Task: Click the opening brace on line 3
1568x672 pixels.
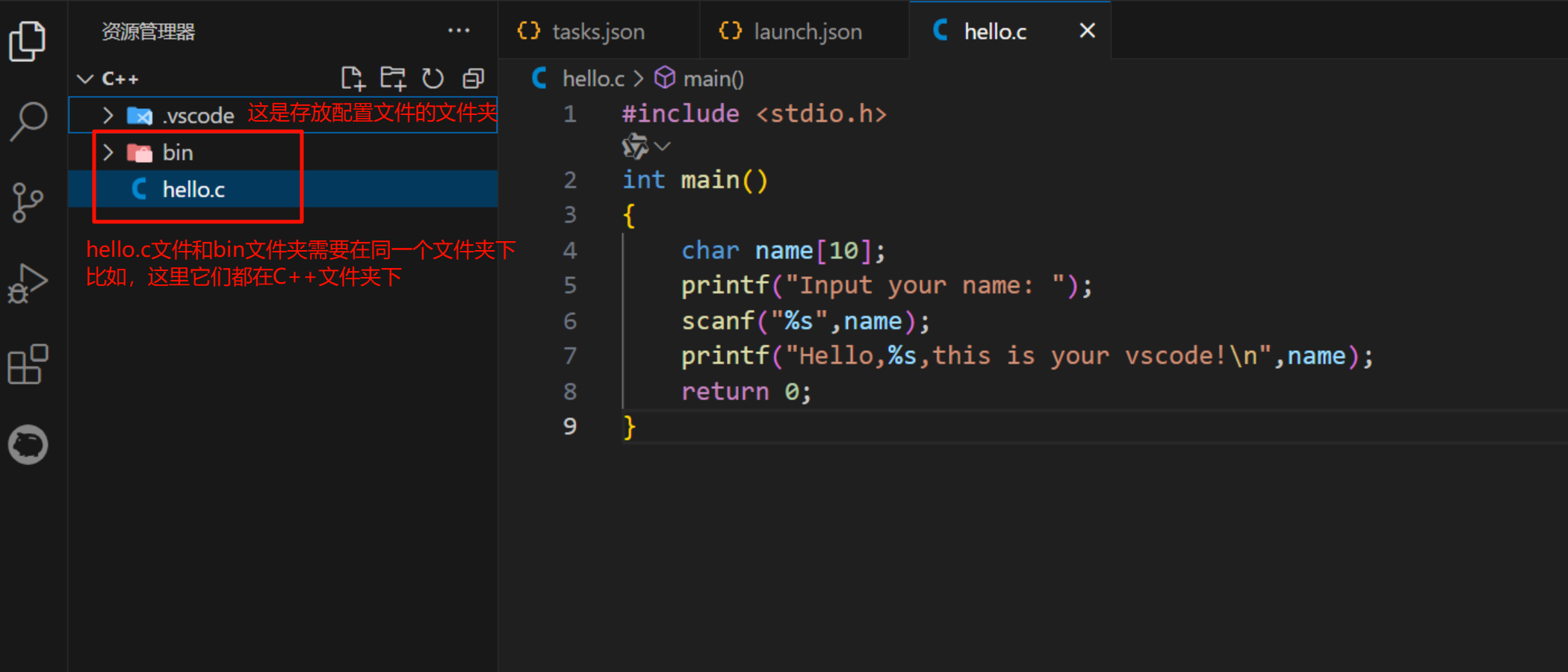Action: pyautogui.click(x=629, y=216)
